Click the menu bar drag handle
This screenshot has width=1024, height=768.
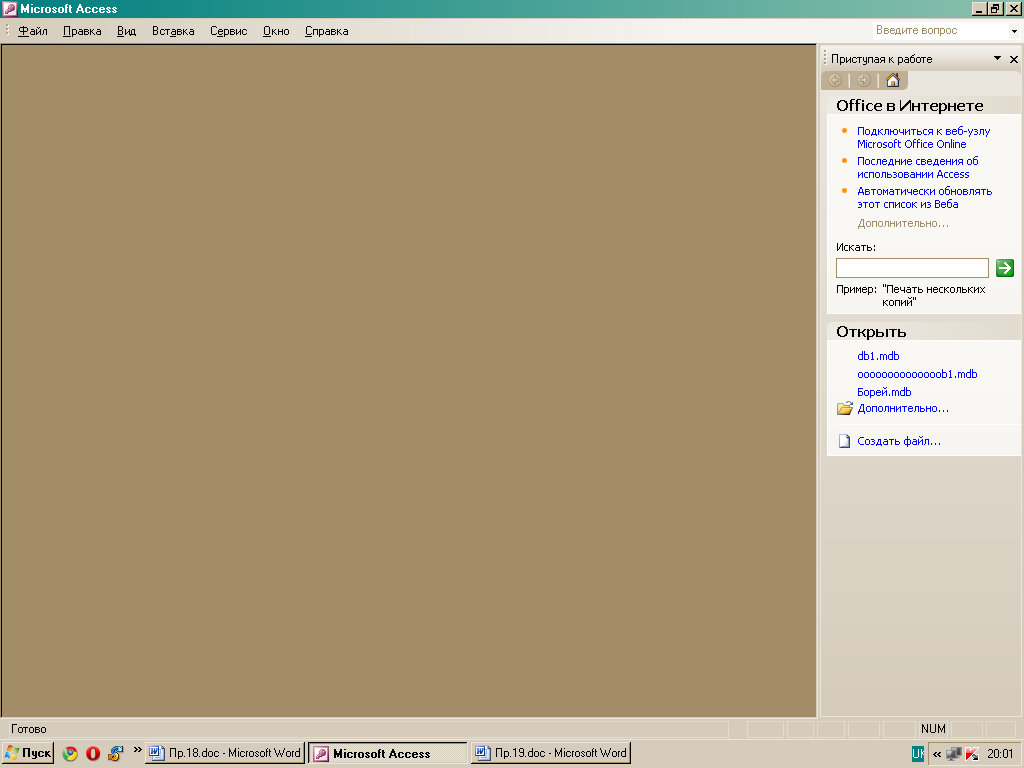(x=7, y=30)
